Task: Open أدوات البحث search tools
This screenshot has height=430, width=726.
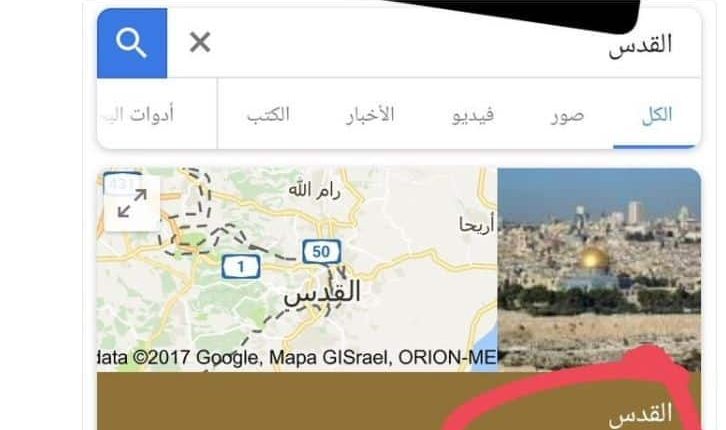Action: coord(138,115)
